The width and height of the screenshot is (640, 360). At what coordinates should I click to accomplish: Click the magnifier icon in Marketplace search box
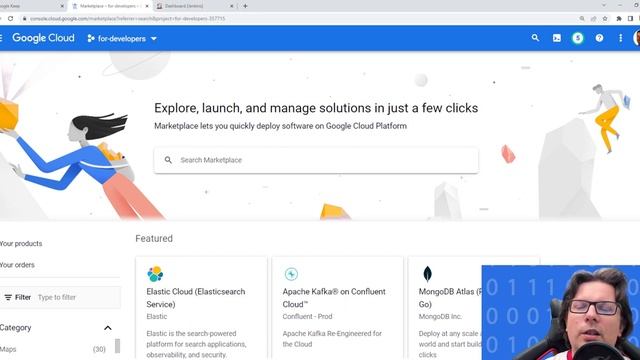(168, 160)
